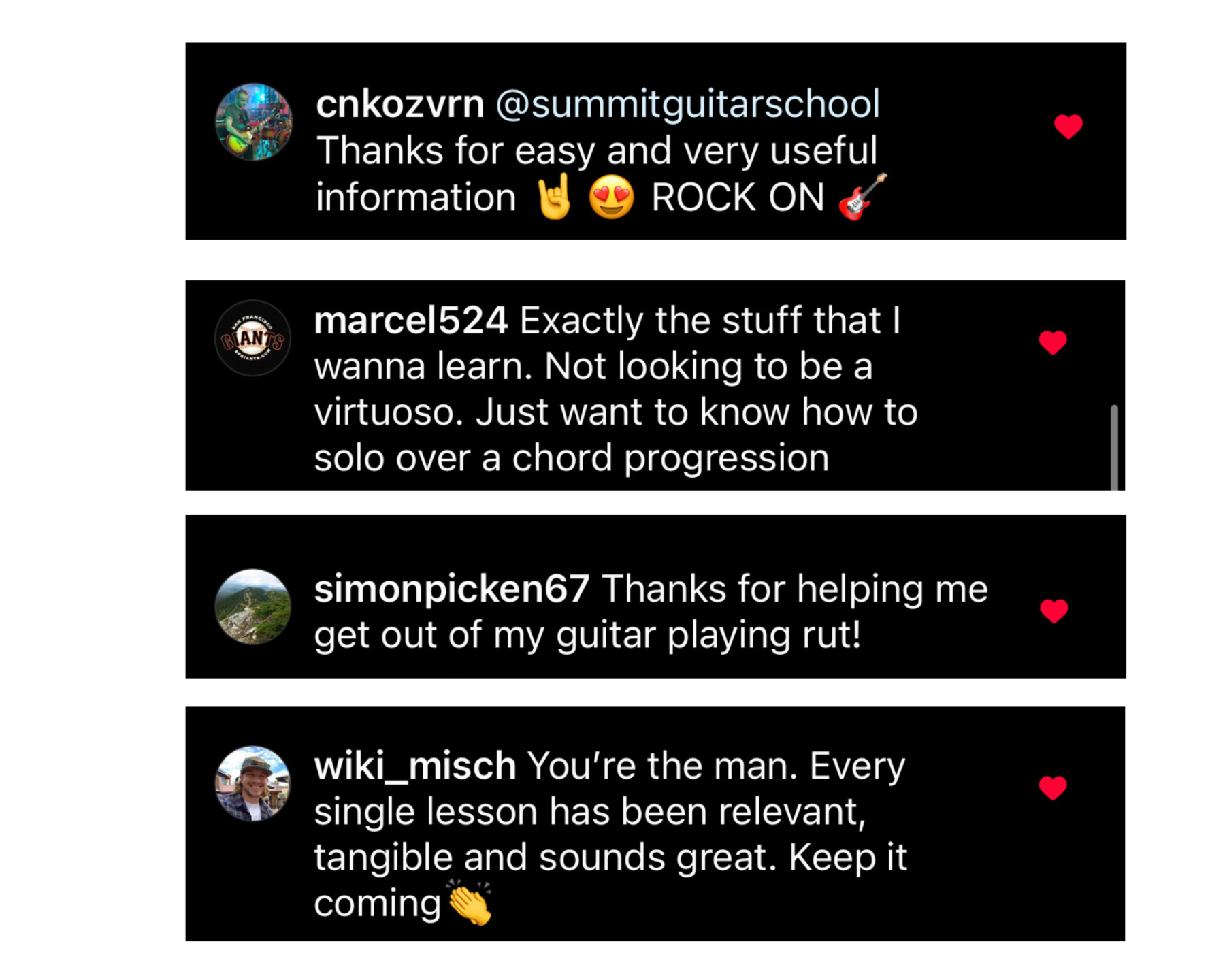Toggle like heart on simonpicken67's comment
Image resolution: width=1225 pixels, height=980 pixels.
1054,610
